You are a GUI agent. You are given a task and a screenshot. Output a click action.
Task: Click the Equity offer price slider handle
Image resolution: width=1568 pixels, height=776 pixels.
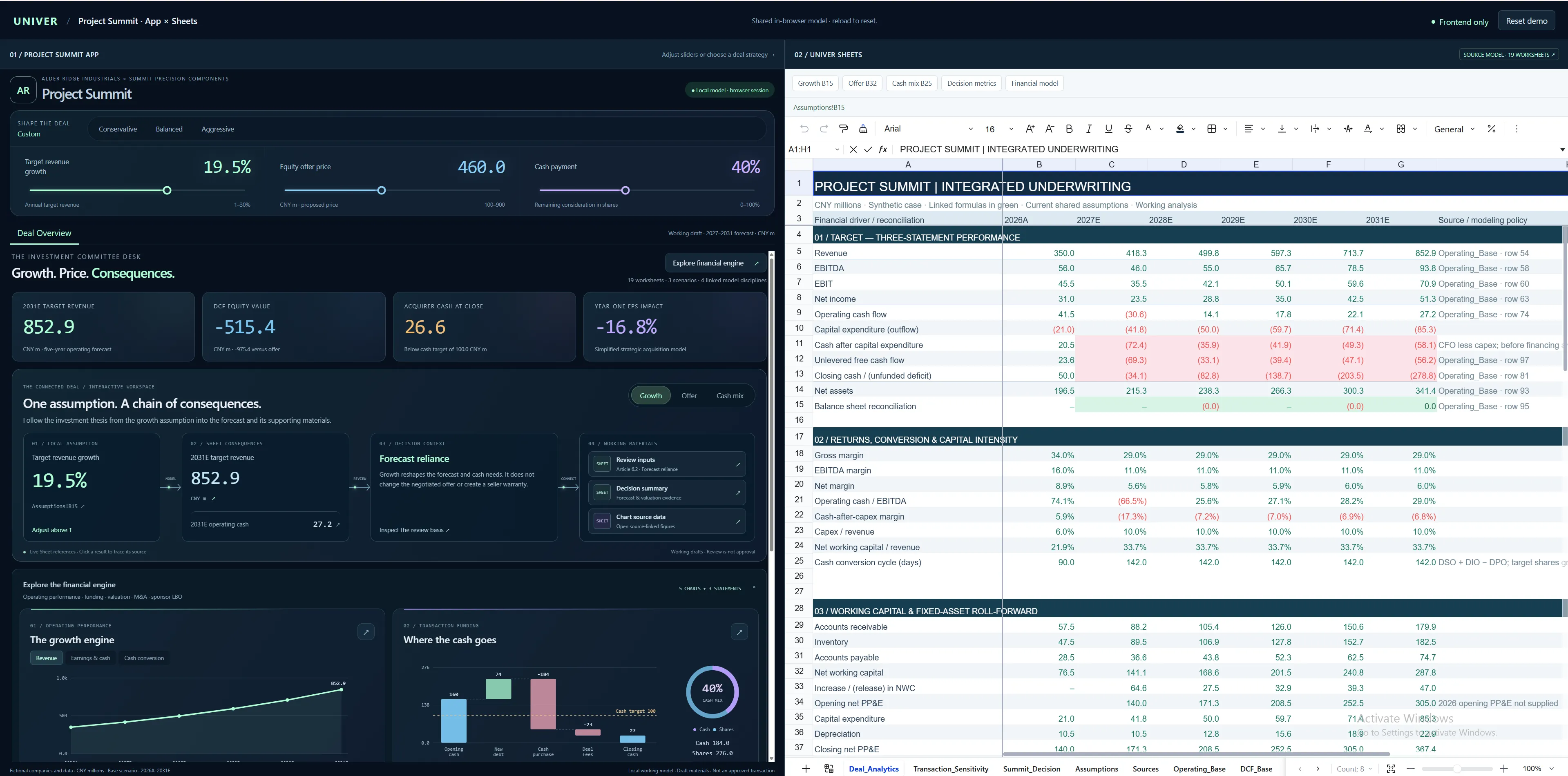tap(382, 190)
